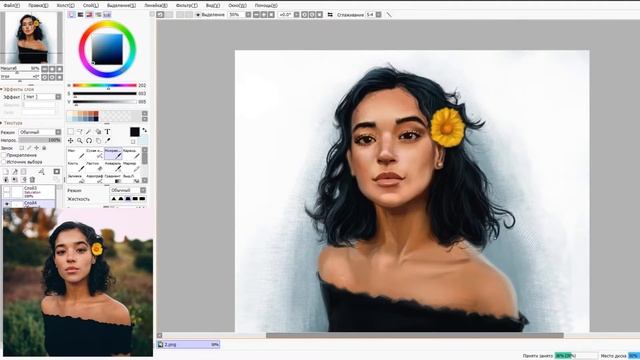
Task: Click the new layer icon
Action: [x=6, y=172]
